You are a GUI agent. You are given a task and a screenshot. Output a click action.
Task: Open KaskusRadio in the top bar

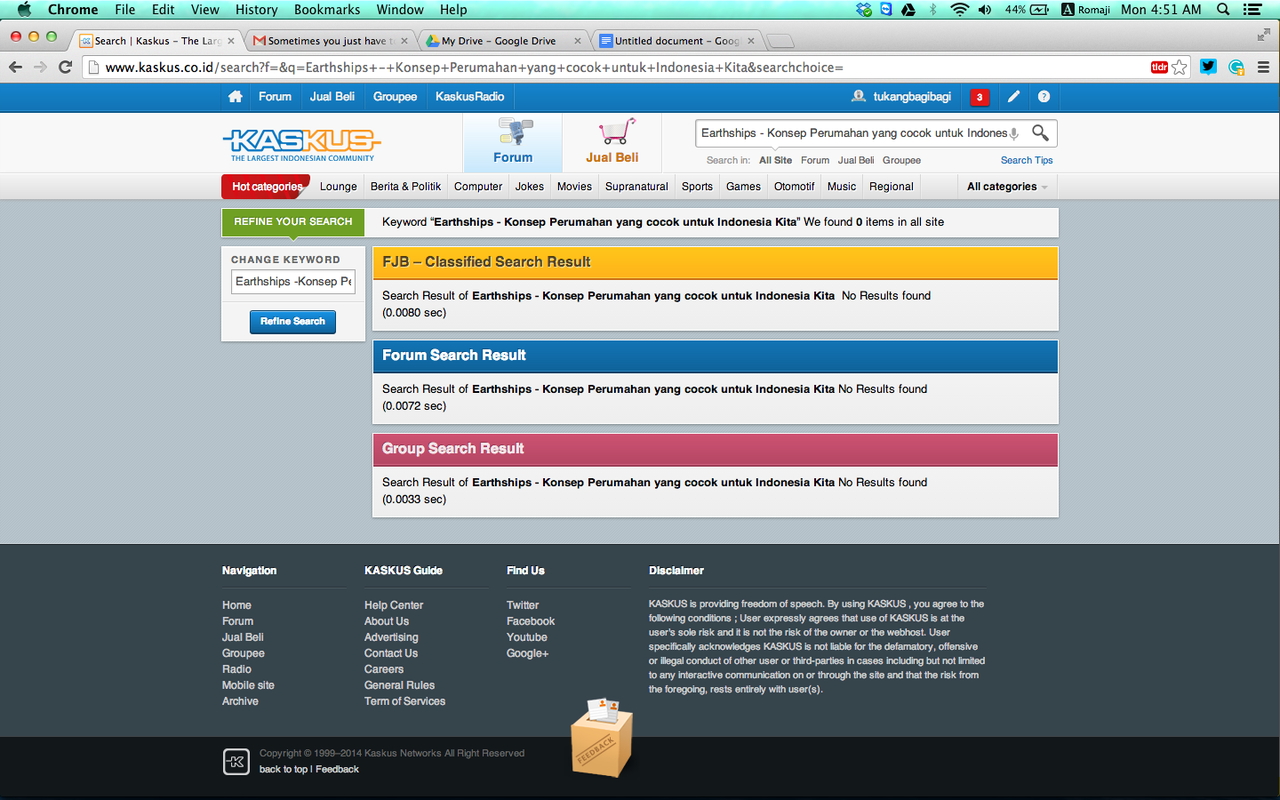(470, 97)
